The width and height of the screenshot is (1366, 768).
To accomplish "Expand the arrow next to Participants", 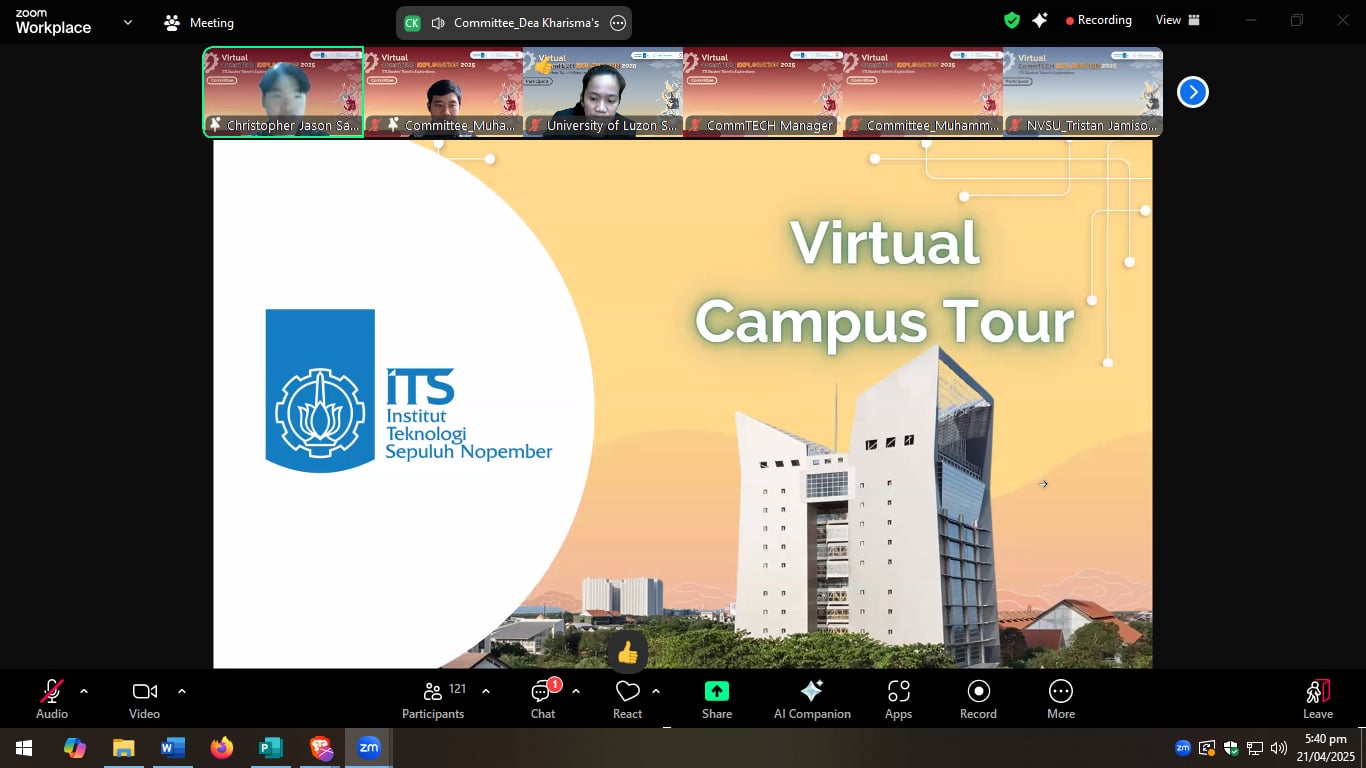I will point(486,691).
